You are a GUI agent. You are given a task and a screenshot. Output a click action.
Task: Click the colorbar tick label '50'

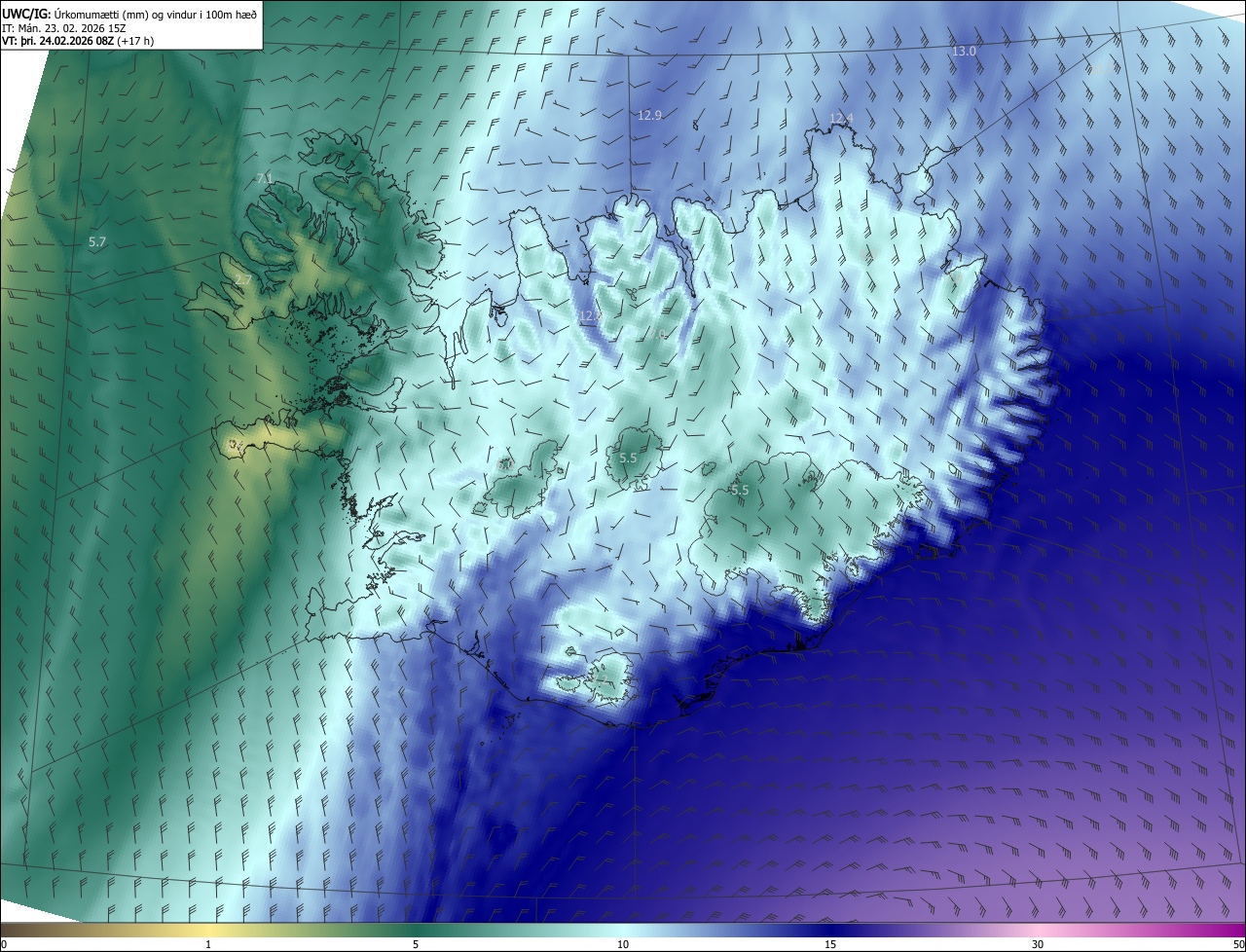(x=1238, y=944)
